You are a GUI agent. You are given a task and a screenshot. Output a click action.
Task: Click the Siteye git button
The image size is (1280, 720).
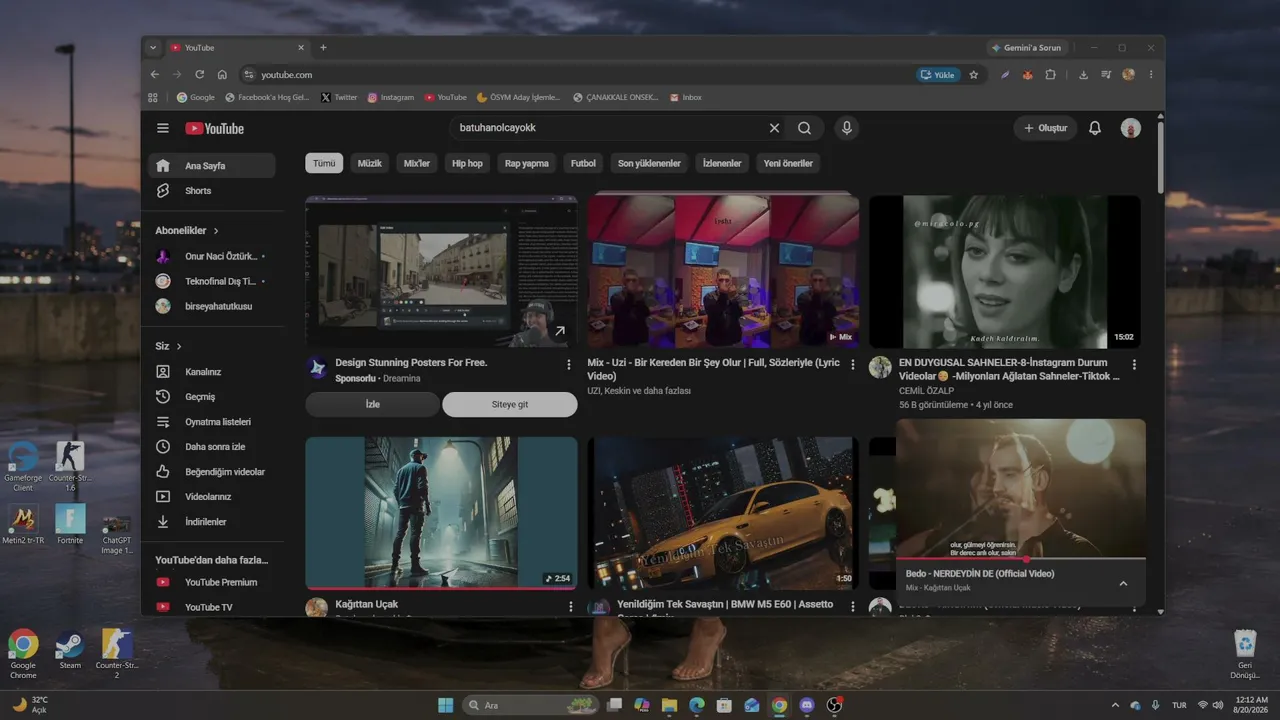510,404
